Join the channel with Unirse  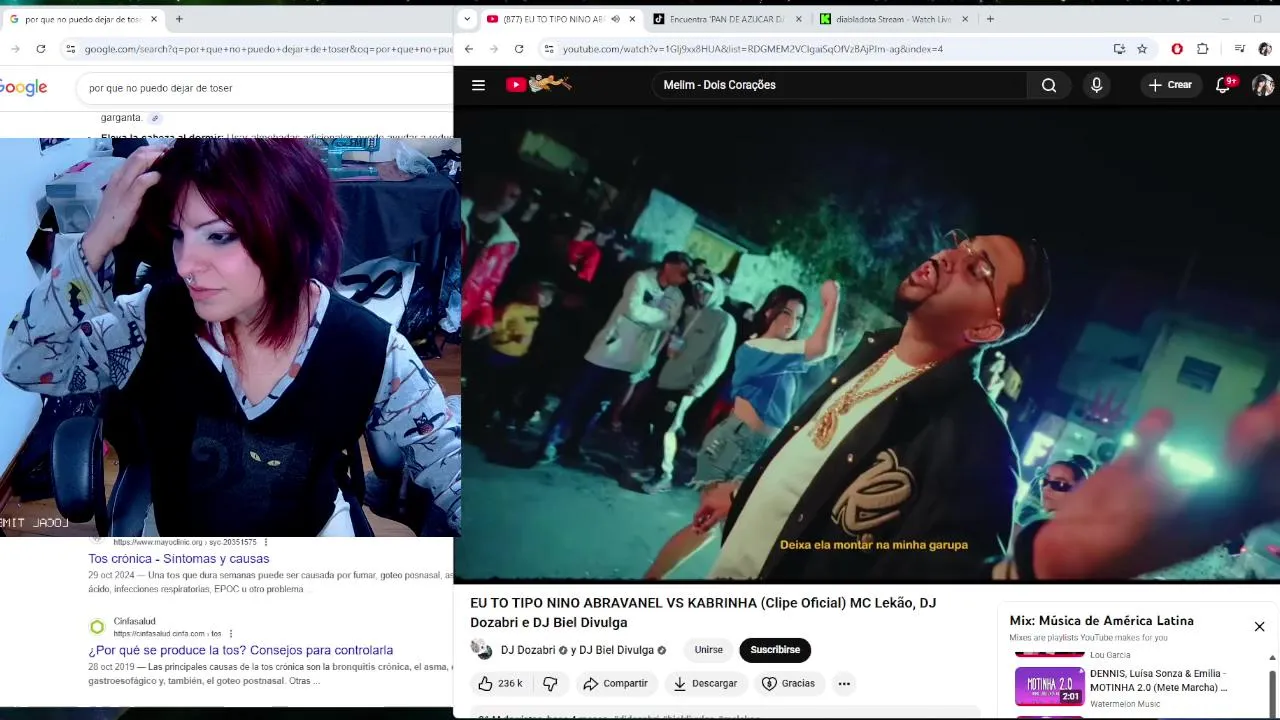tap(708, 650)
